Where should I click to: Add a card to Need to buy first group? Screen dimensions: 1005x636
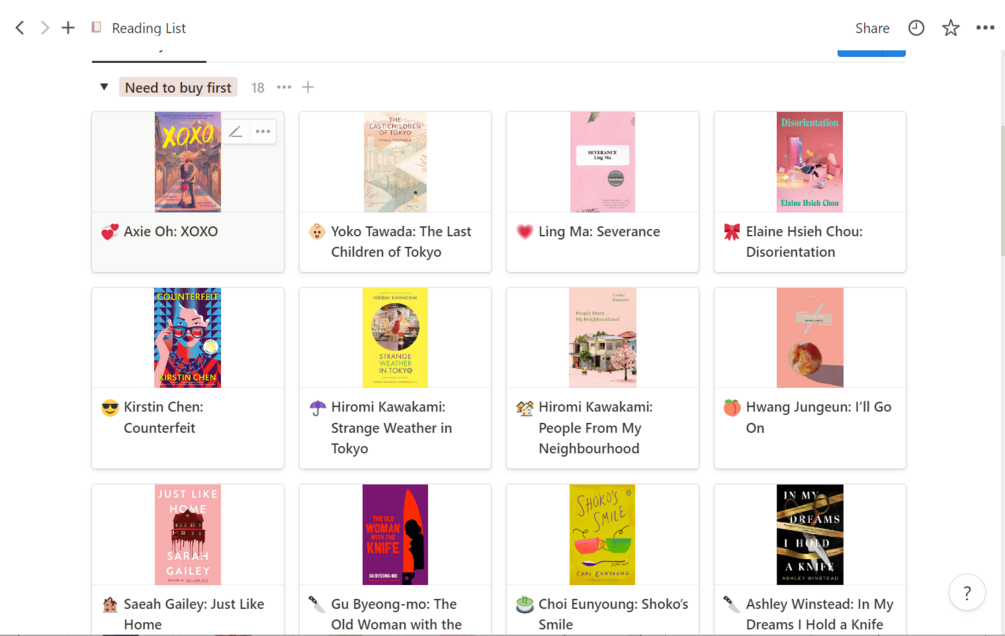click(x=308, y=87)
